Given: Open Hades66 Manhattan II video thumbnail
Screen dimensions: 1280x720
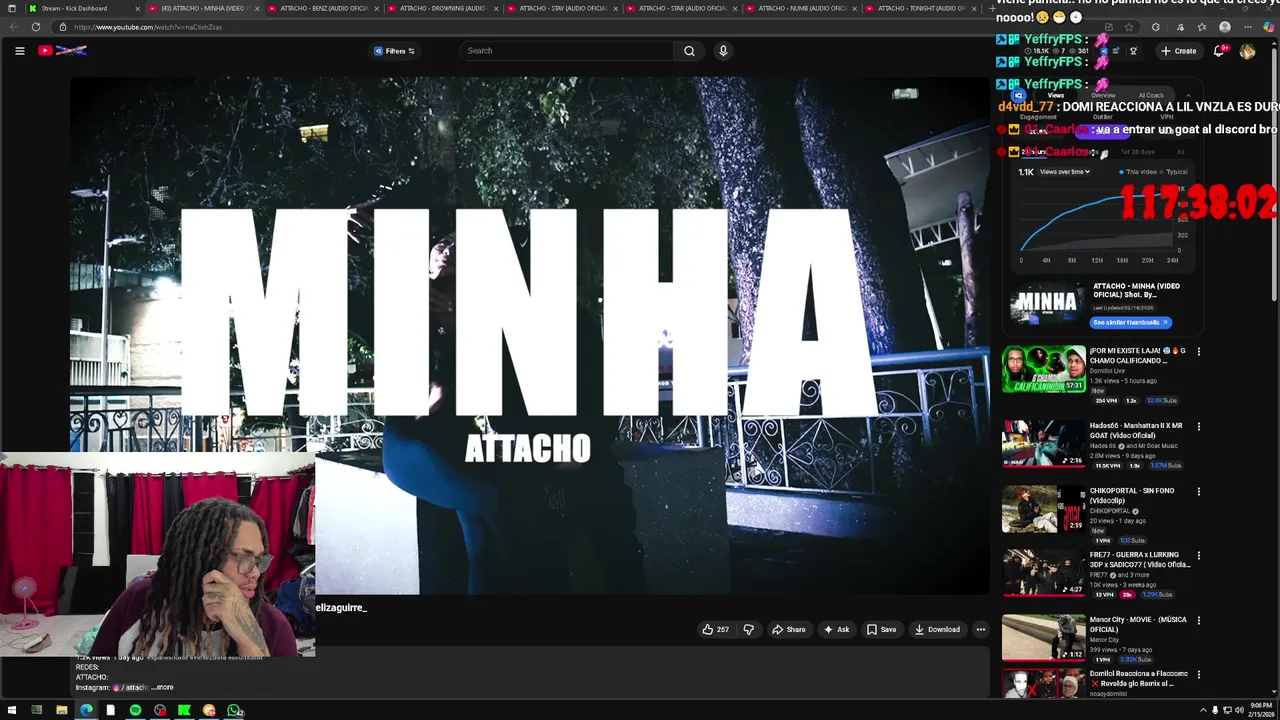Looking at the screenshot, I should pyautogui.click(x=1044, y=444).
